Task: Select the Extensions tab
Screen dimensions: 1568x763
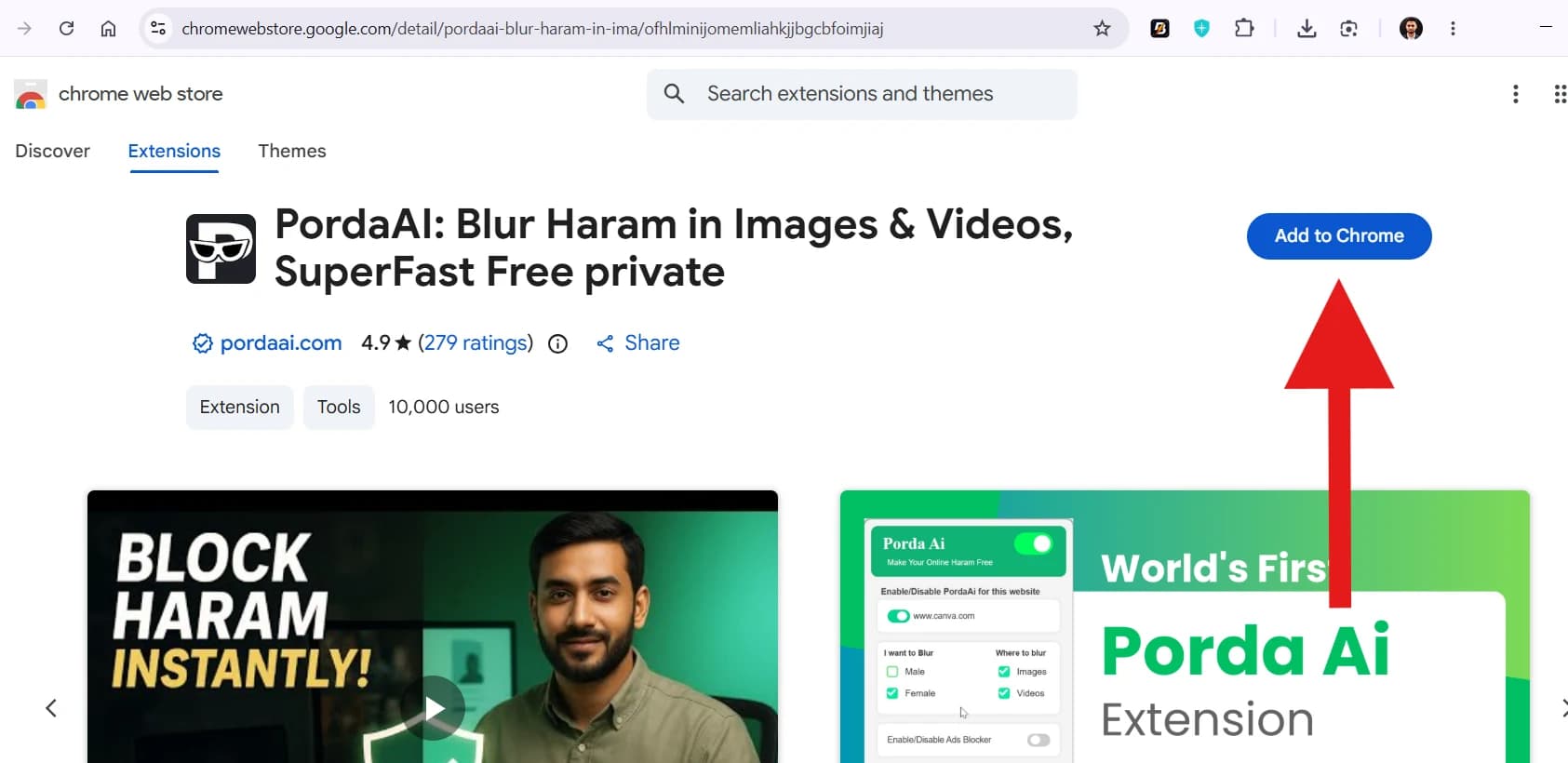Action: tap(174, 151)
